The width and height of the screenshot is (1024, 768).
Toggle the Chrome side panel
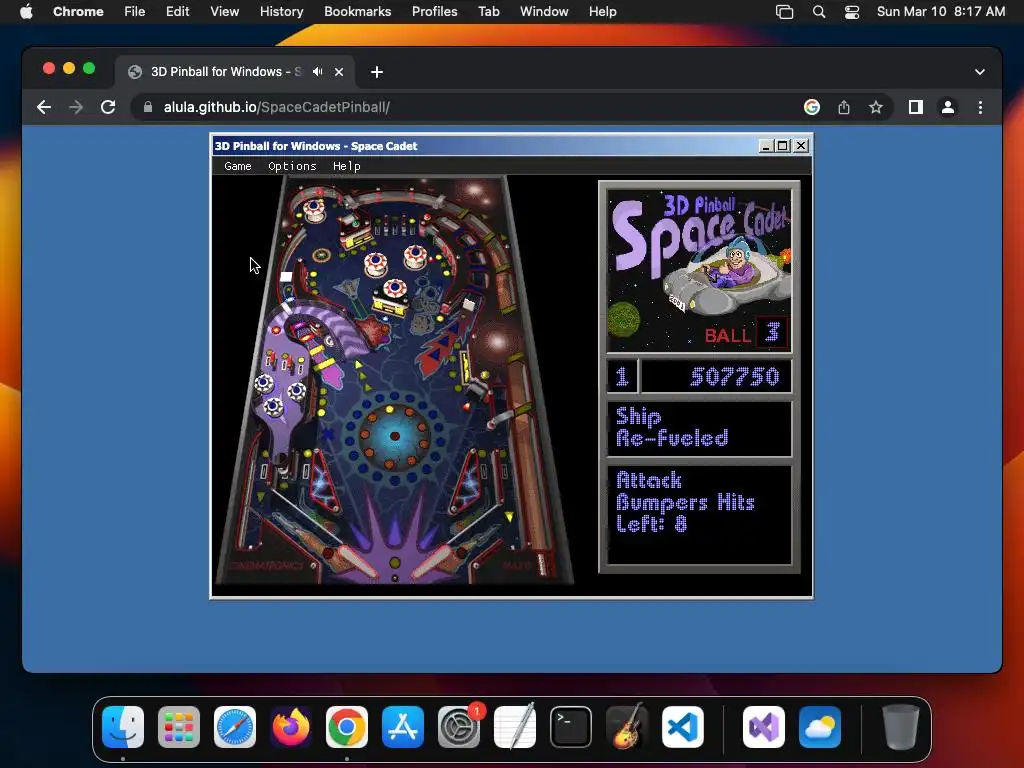916,107
